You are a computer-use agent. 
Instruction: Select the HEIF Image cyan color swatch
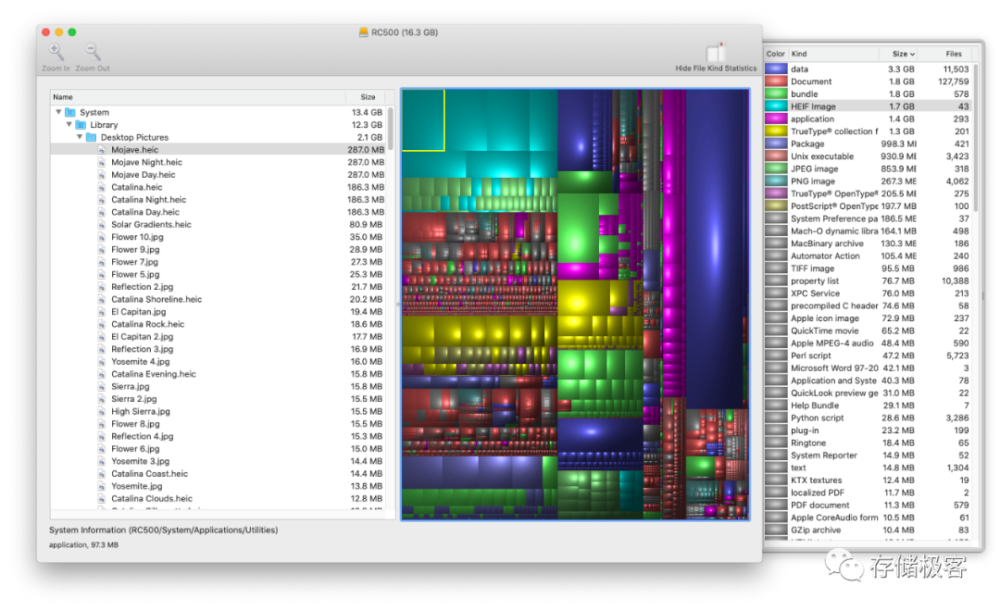point(776,106)
